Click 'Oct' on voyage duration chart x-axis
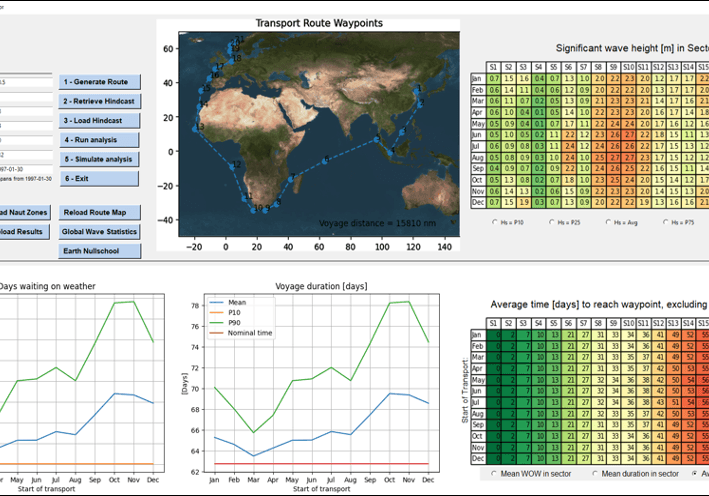Viewport: 709px width, 496px height. pyautogui.click(x=389, y=480)
